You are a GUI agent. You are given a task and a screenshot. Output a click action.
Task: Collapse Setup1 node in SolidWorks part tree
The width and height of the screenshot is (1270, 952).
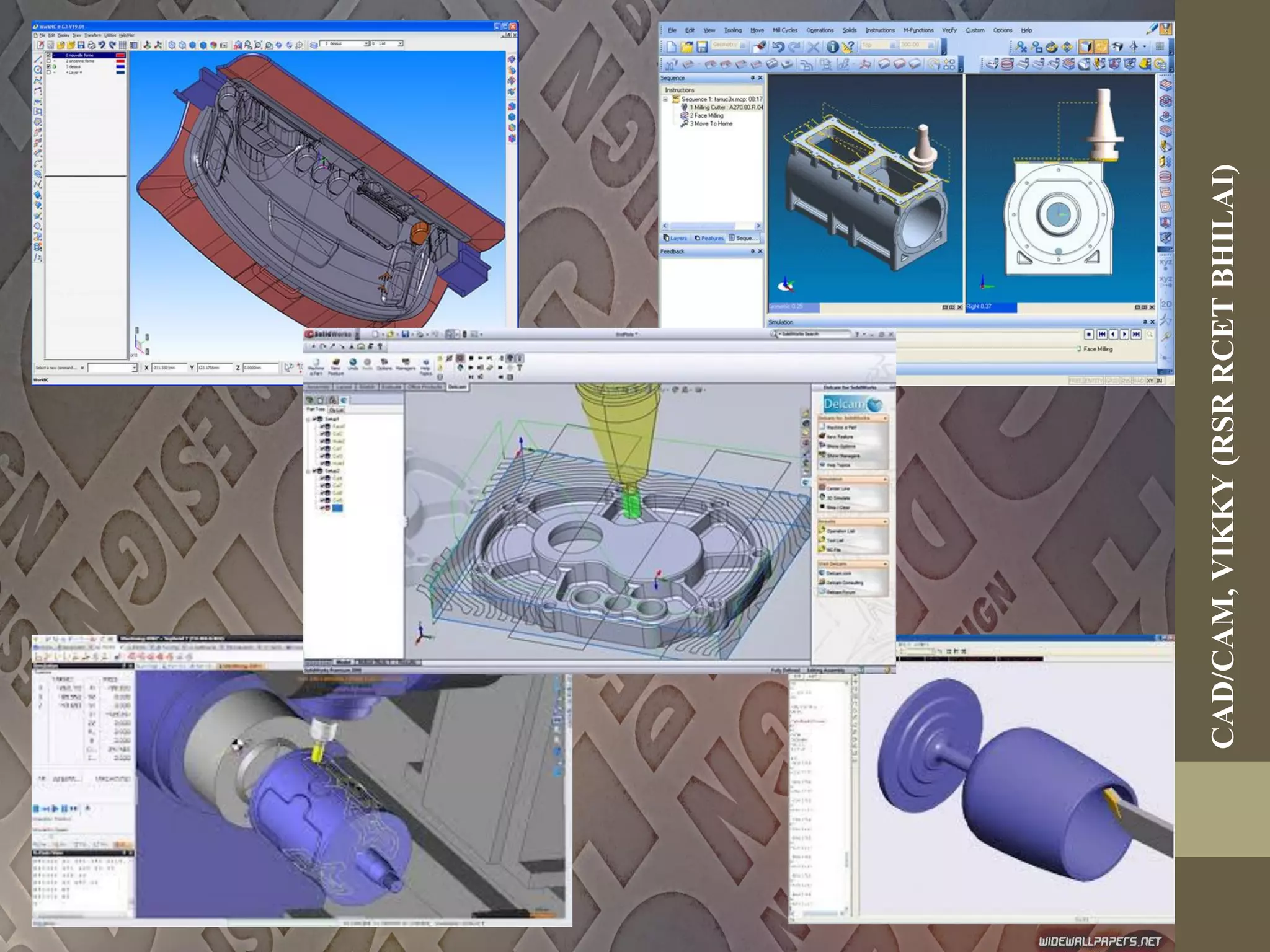point(308,419)
